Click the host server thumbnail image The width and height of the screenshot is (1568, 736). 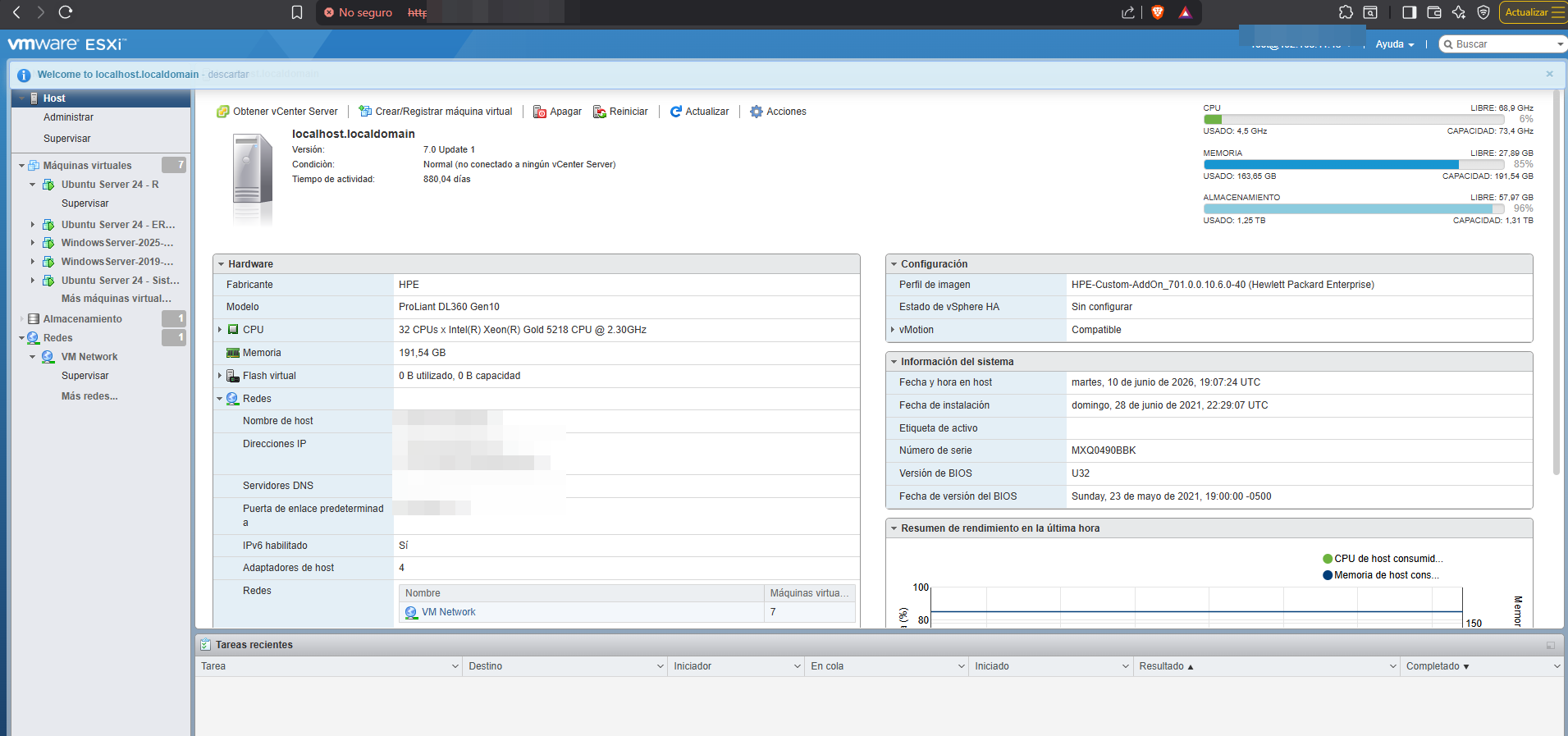pyautogui.click(x=252, y=179)
